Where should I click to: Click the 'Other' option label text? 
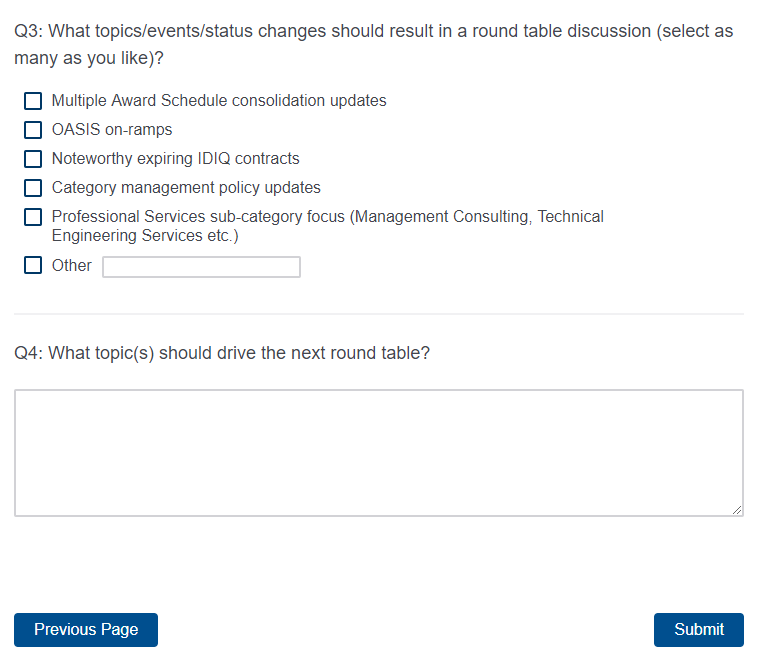click(x=72, y=266)
